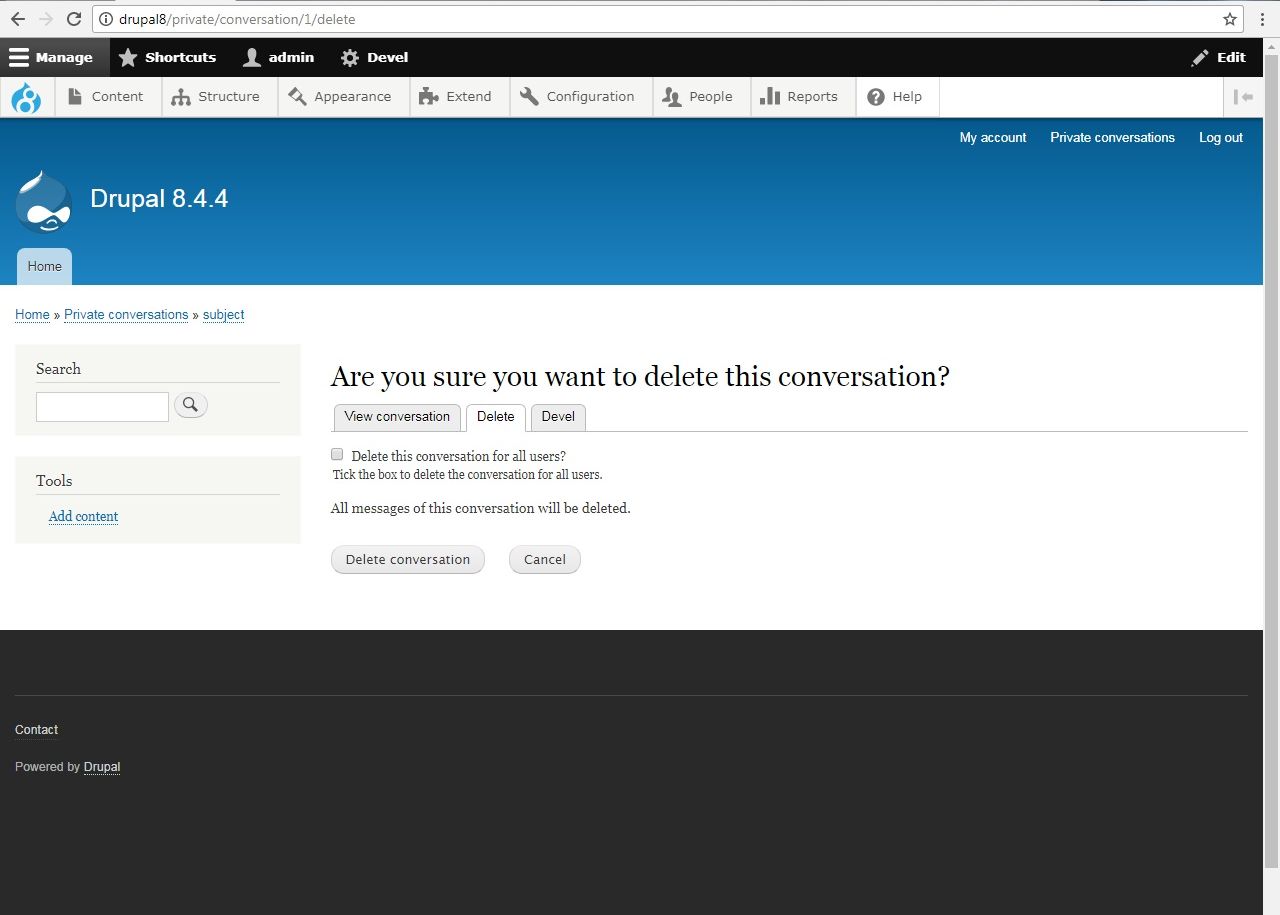Open the Devel gear icon
Viewport: 1280px width, 915px height.
click(x=348, y=57)
